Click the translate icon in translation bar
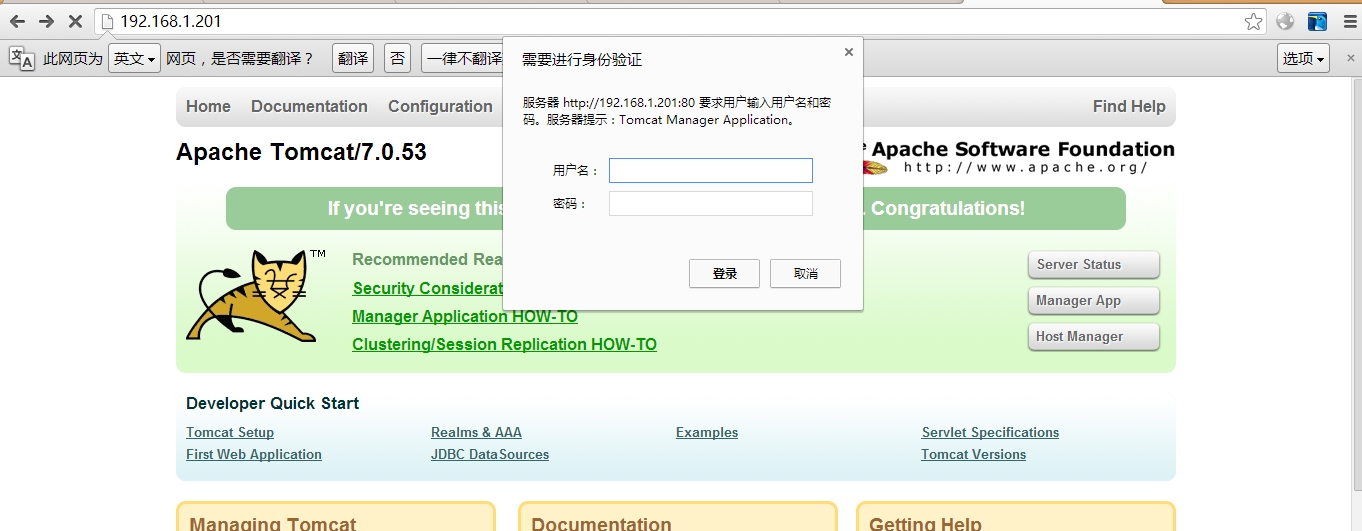Image resolution: width=1362 pixels, height=531 pixels. pos(21,59)
